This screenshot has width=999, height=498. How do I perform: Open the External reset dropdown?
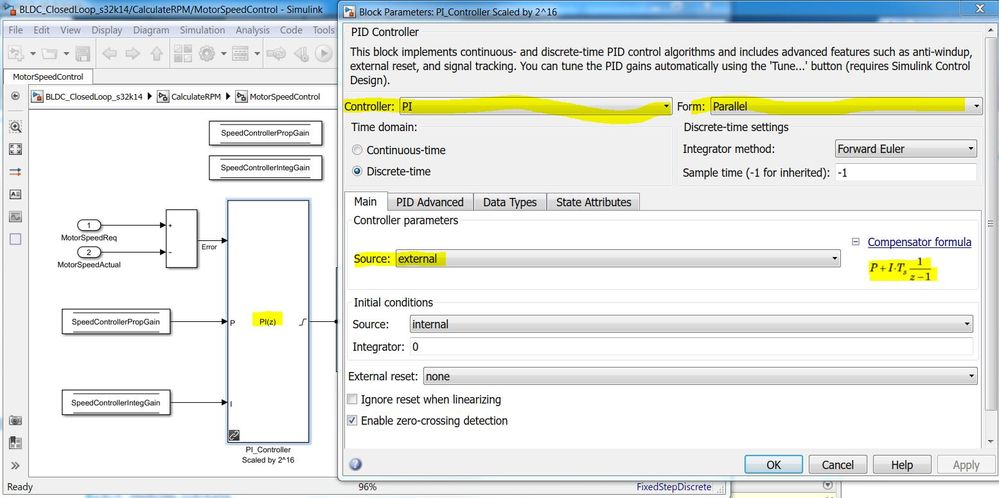700,376
